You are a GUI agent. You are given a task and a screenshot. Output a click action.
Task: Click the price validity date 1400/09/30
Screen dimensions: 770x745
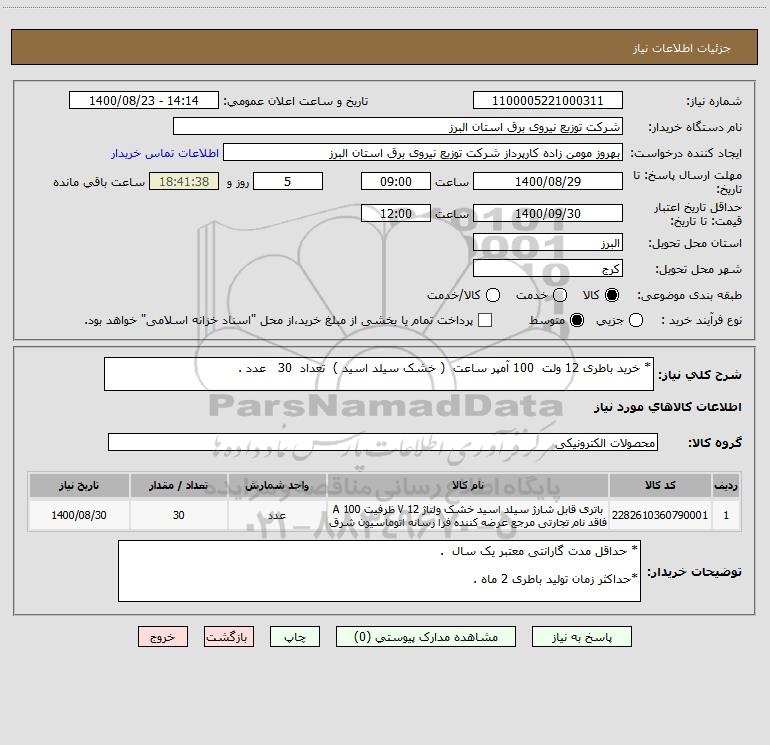pos(548,213)
